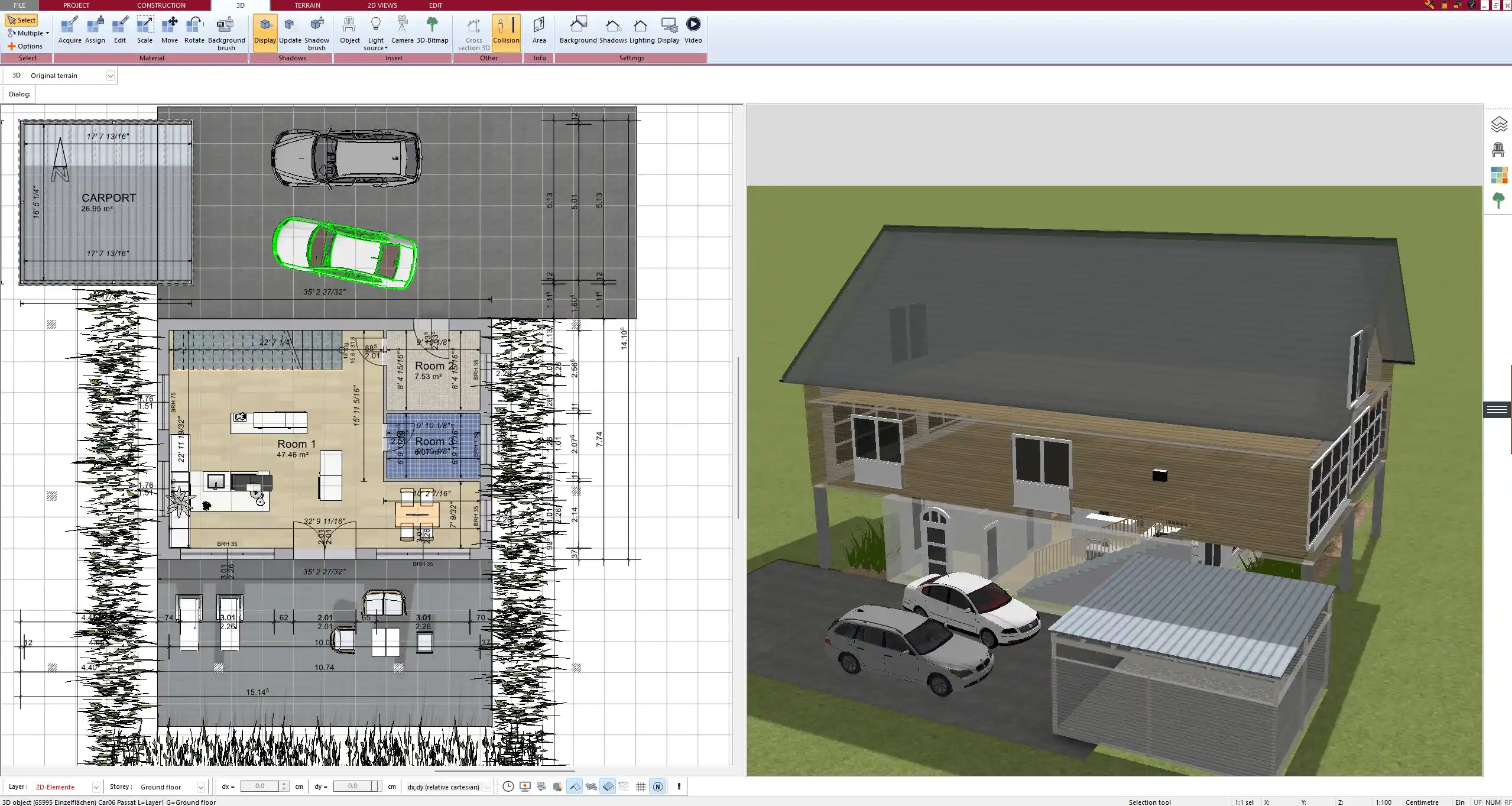The width and height of the screenshot is (1512, 806).
Task: Click the dx spinner up arrow
Action: pyautogui.click(x=284, y=784)
